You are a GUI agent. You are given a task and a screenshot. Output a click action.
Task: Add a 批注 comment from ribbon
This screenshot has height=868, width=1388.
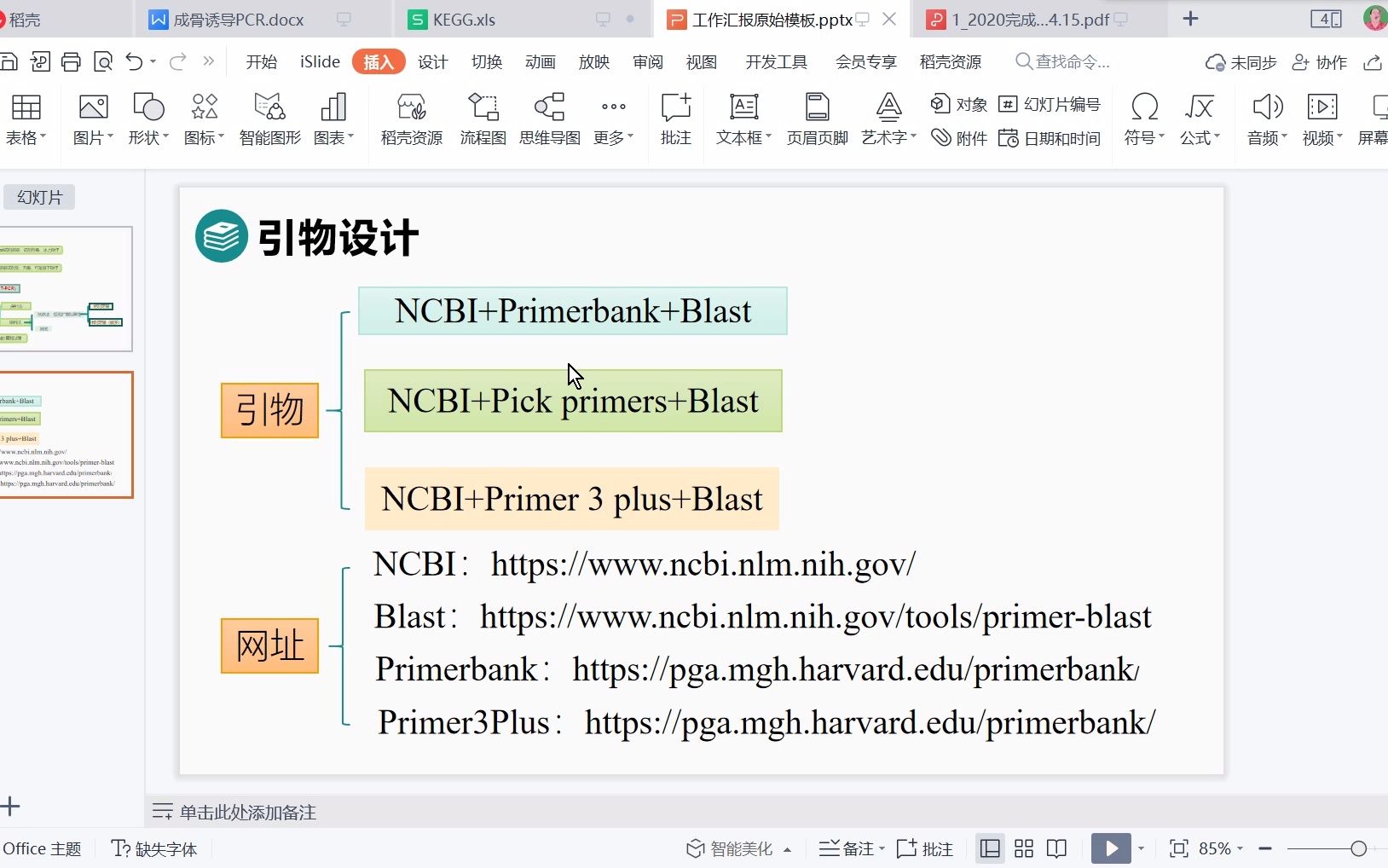click(676, 119)
